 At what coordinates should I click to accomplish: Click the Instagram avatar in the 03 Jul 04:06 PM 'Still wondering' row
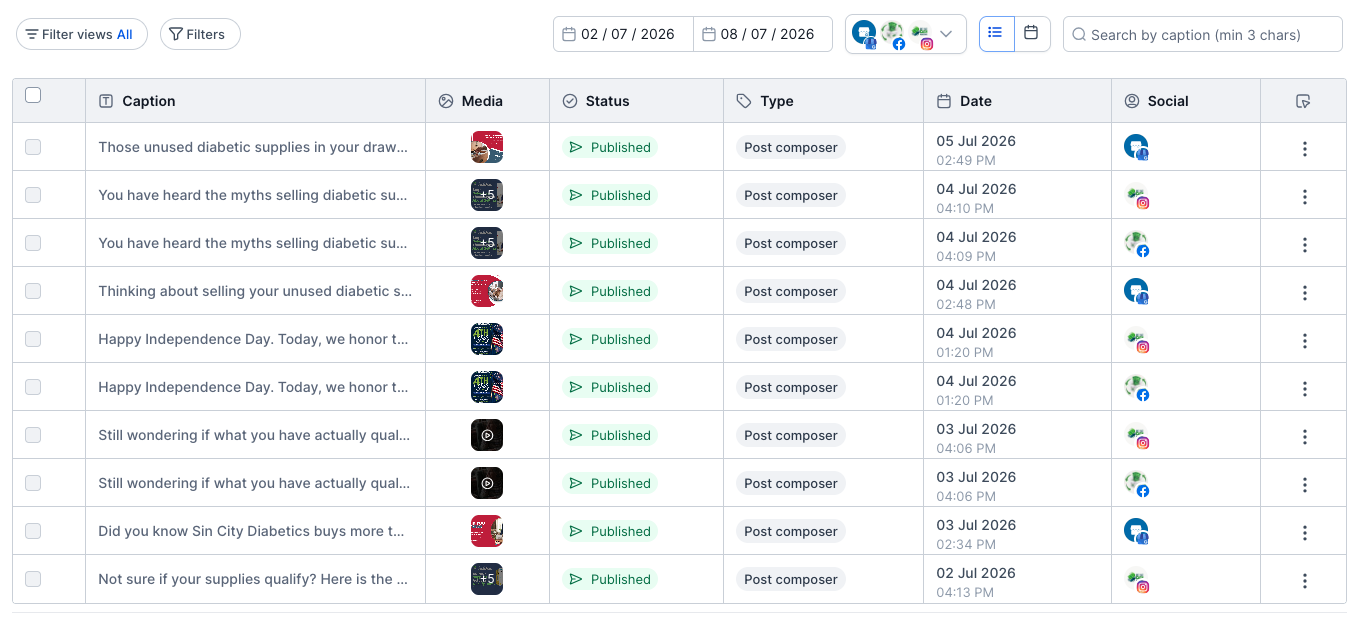(1136, 436)
